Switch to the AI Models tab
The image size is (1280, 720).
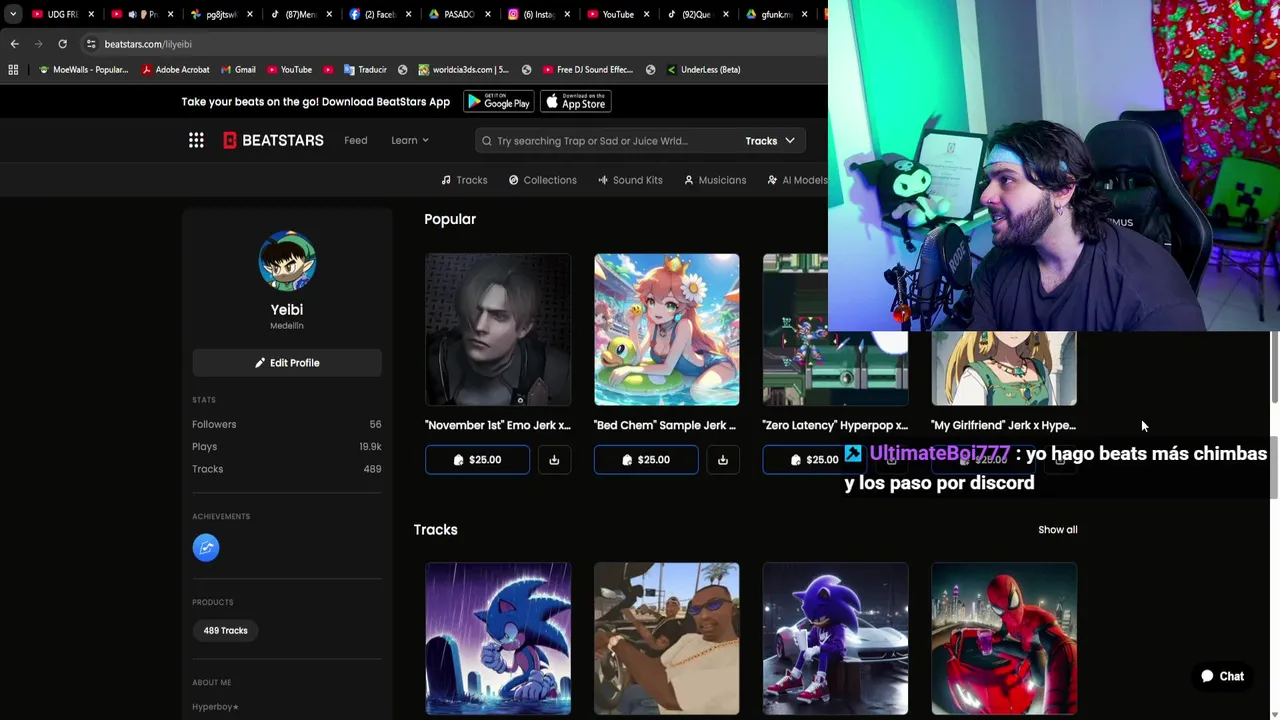(x=797, y=180)
